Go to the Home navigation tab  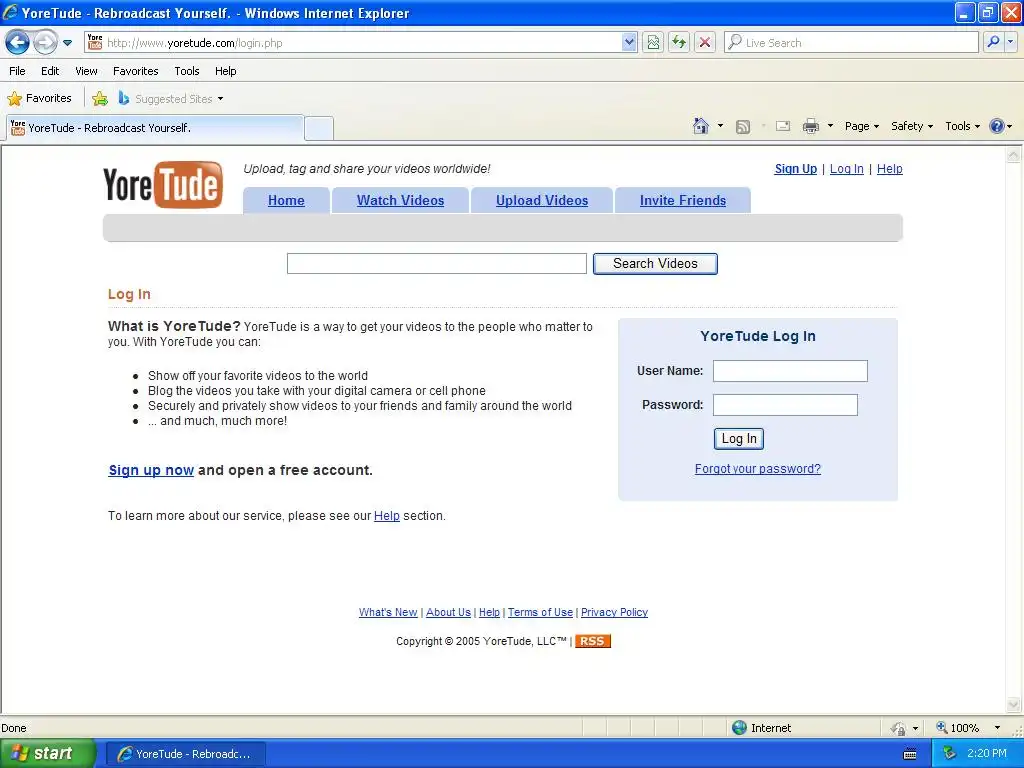point(286,200)
